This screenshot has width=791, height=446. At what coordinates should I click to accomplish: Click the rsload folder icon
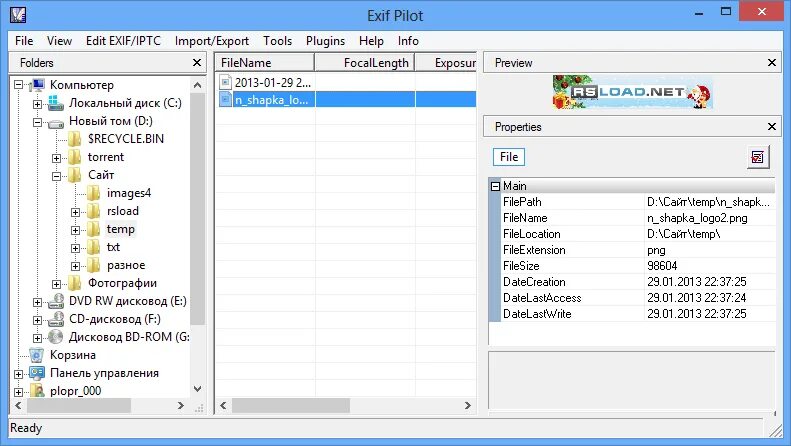coord(93,211)
